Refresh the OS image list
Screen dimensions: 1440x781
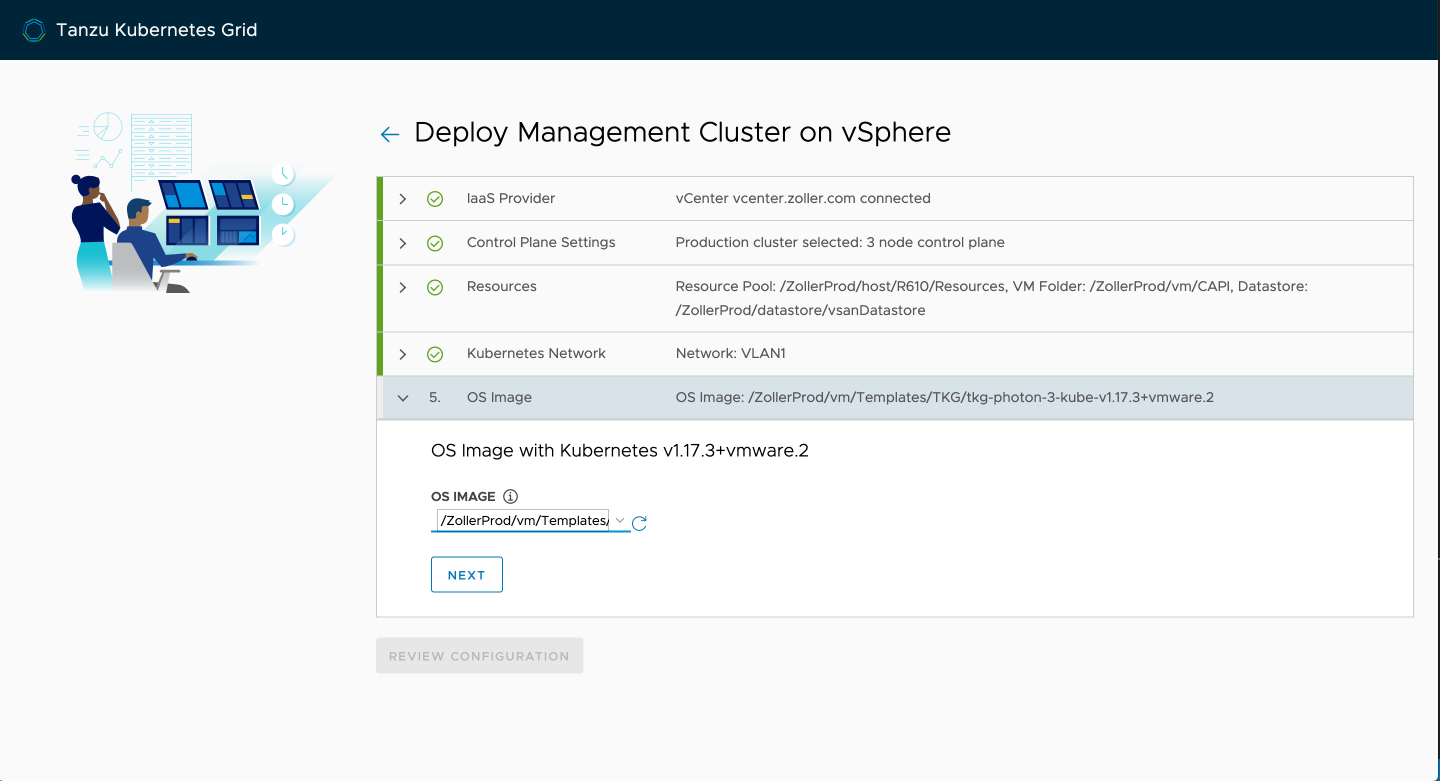[640, 522]
